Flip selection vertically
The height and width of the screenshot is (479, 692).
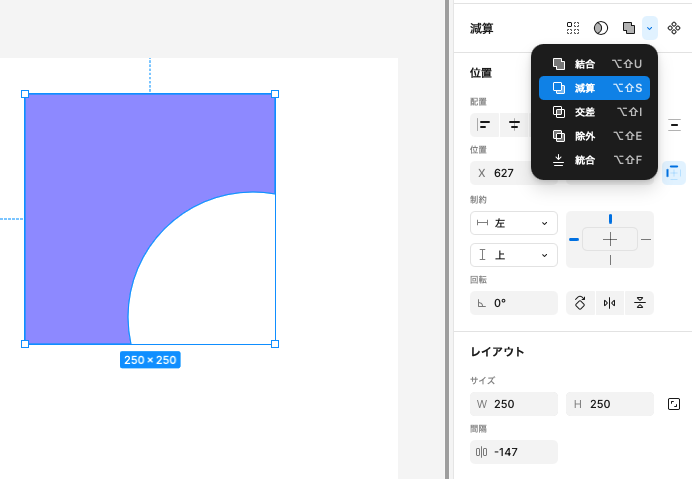[x=639, y=303]
